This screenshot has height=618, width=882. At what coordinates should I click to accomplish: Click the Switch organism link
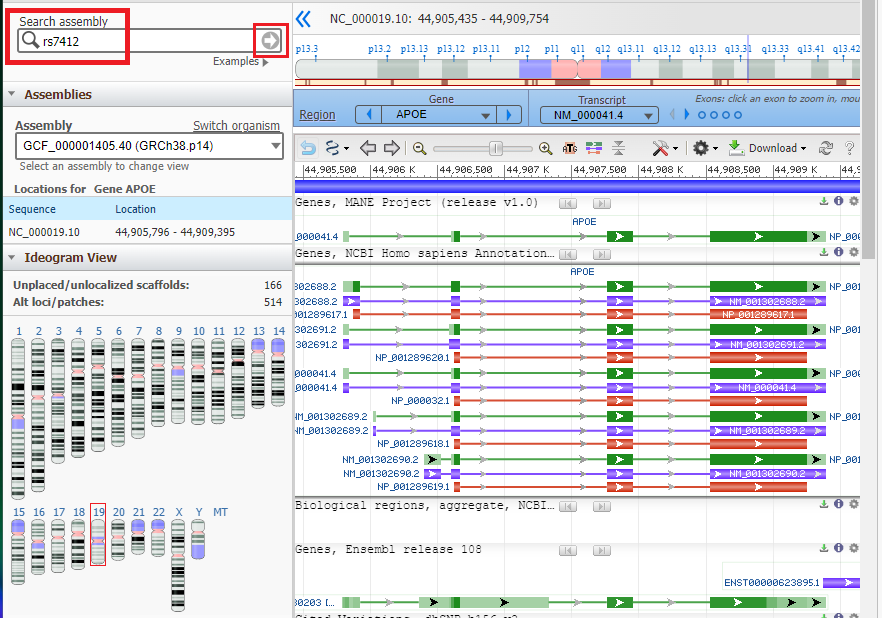236,126
